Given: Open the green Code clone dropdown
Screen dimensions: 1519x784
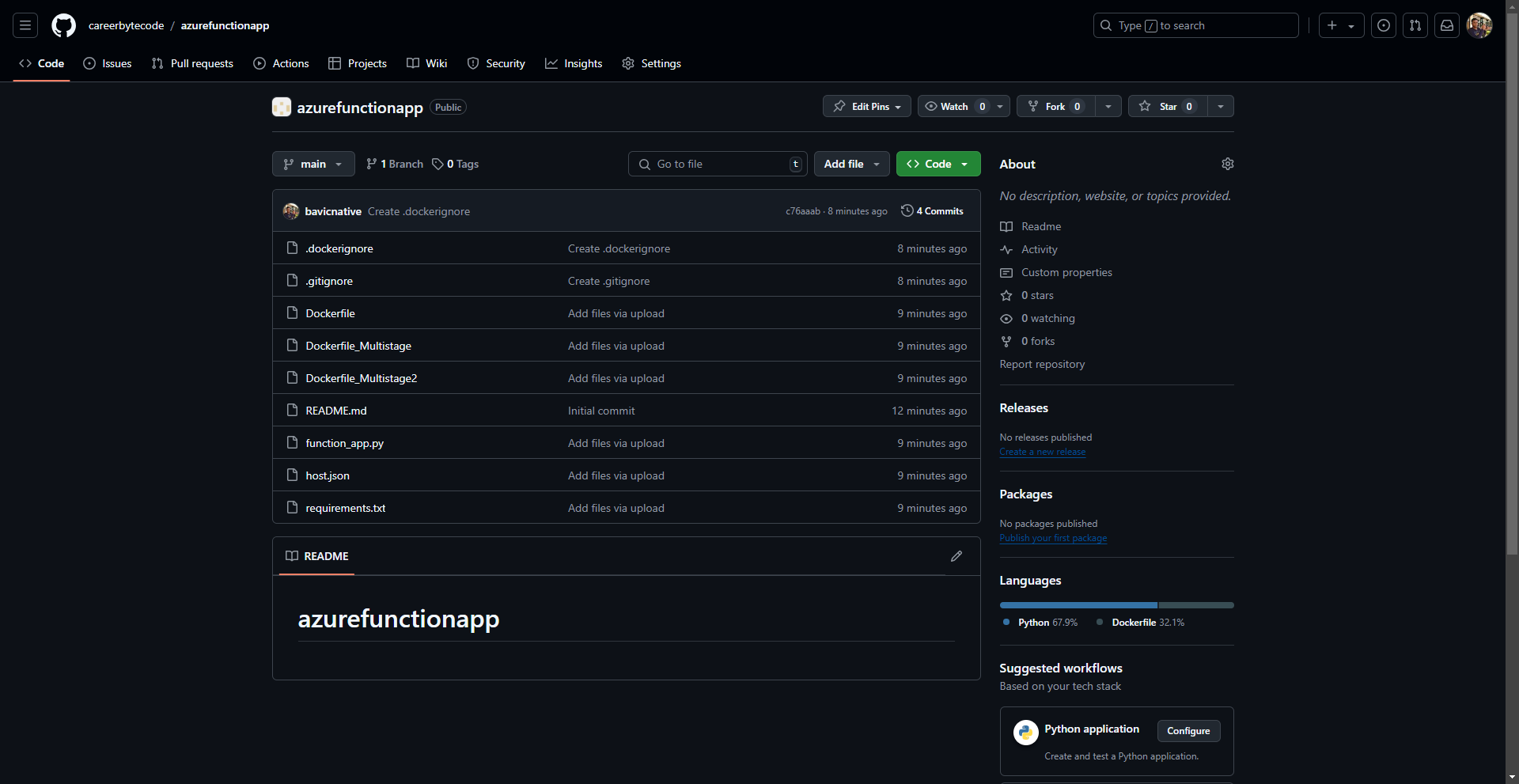Looking at the screenshot, I should click(x=938, y=164).
